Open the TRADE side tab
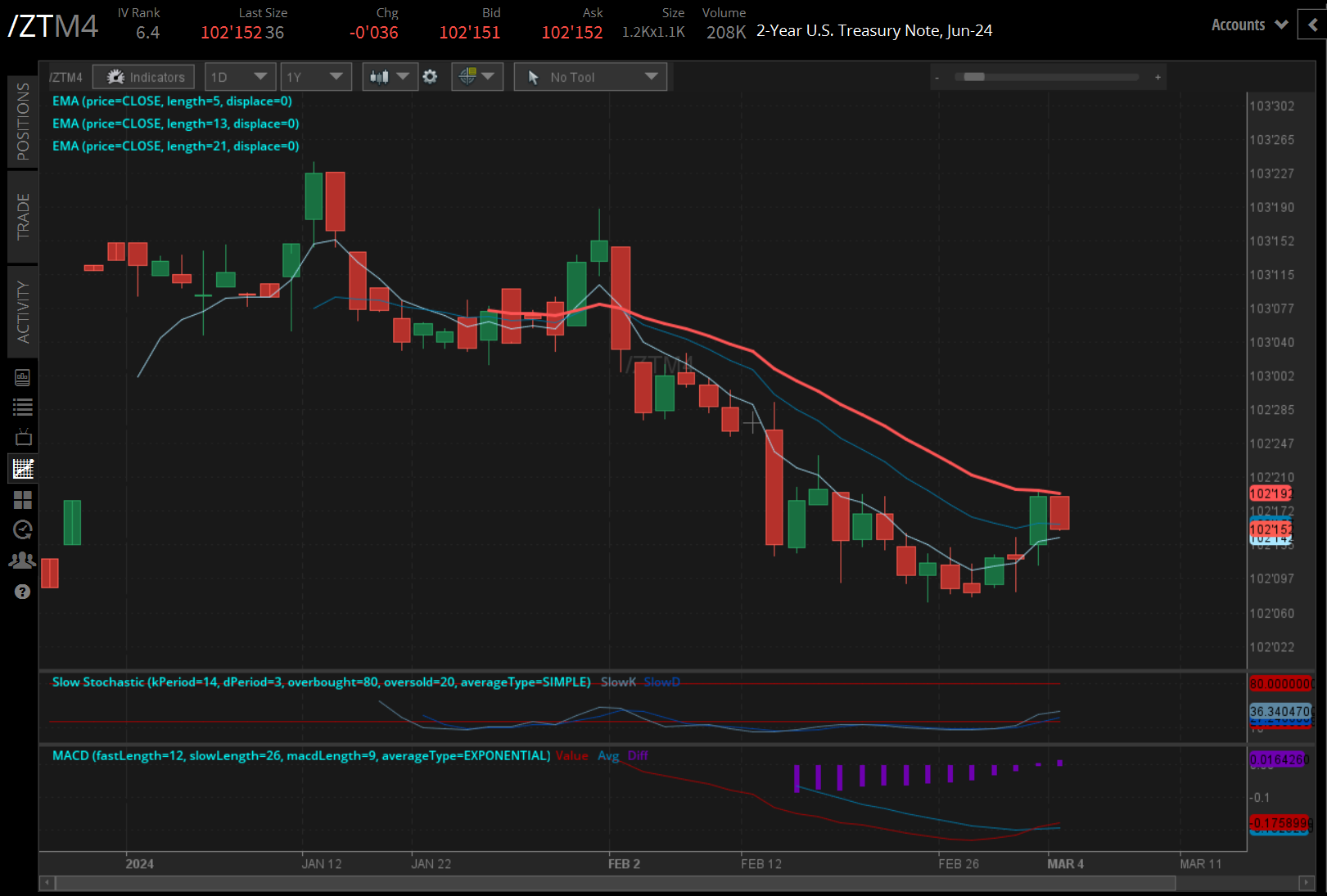 coord(23,216)
